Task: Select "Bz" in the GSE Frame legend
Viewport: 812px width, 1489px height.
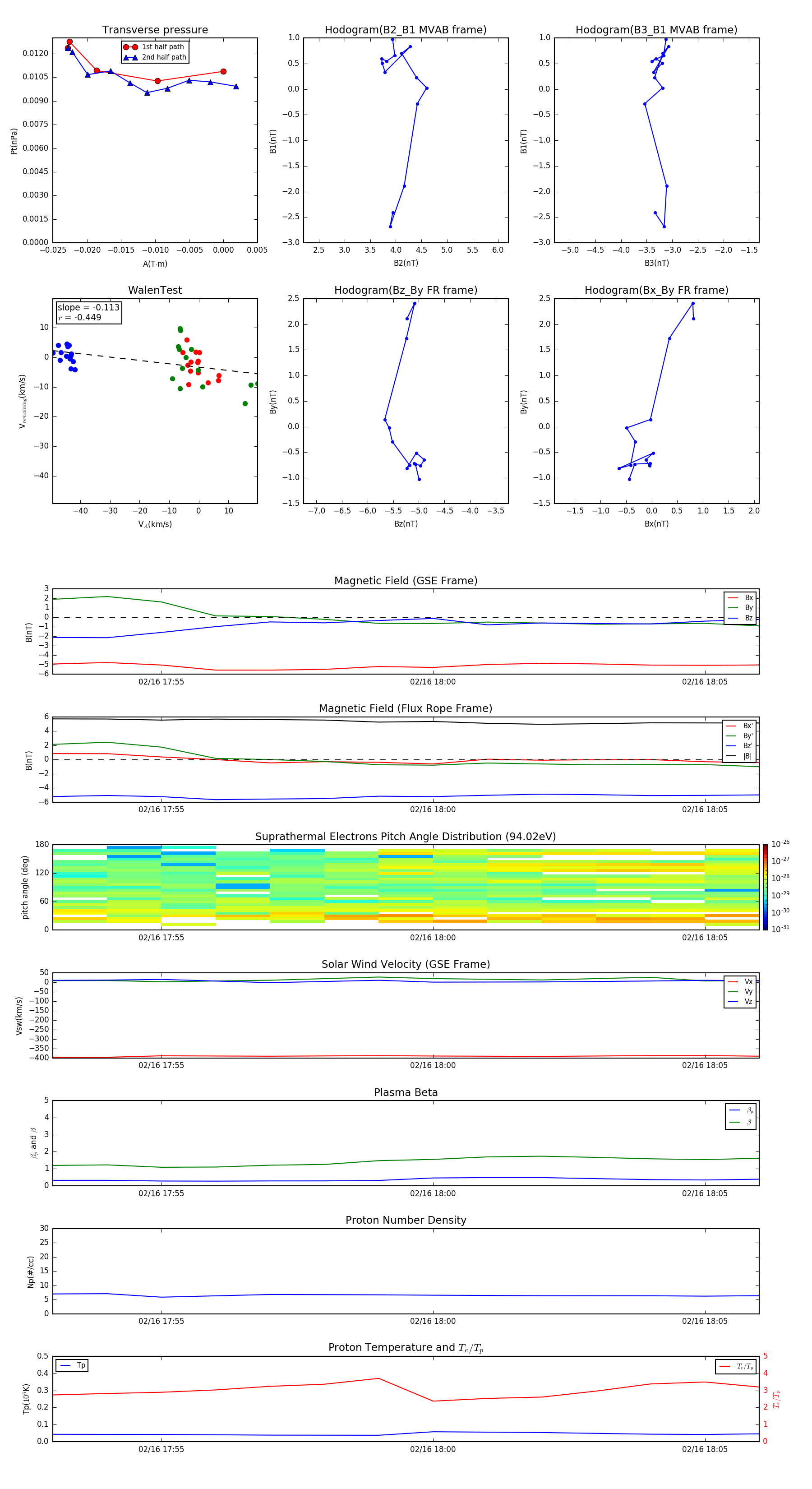Action: click(x=741, y=618)
